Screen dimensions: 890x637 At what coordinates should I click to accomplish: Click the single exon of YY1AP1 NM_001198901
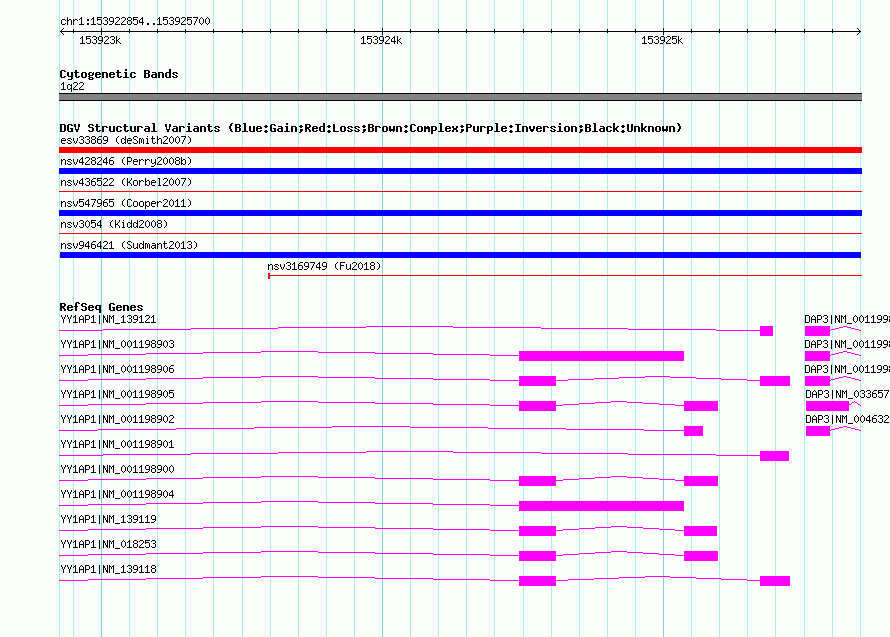click(x=774, y=456)
